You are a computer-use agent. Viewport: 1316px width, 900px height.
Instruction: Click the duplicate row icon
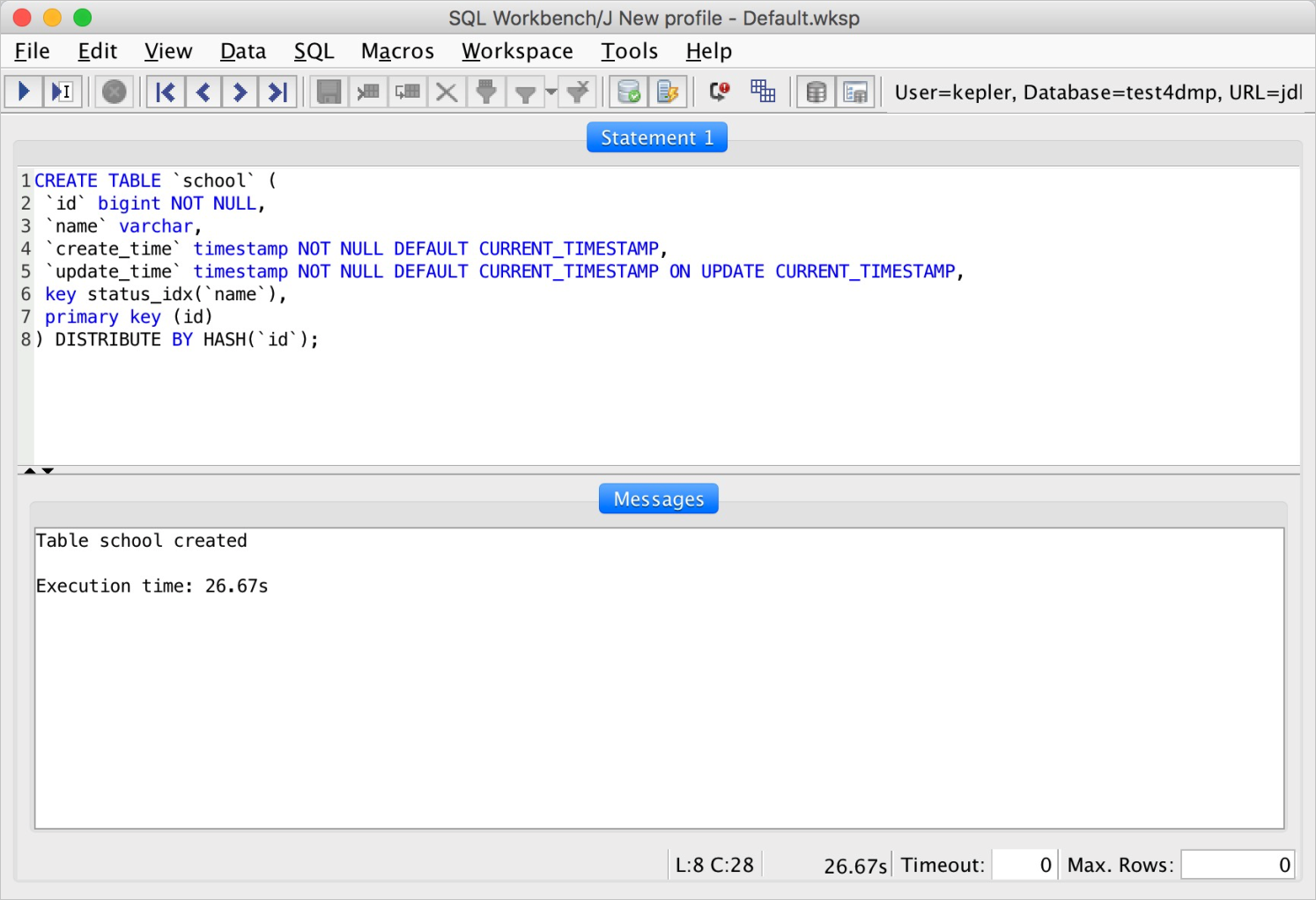tap(408, 92)
